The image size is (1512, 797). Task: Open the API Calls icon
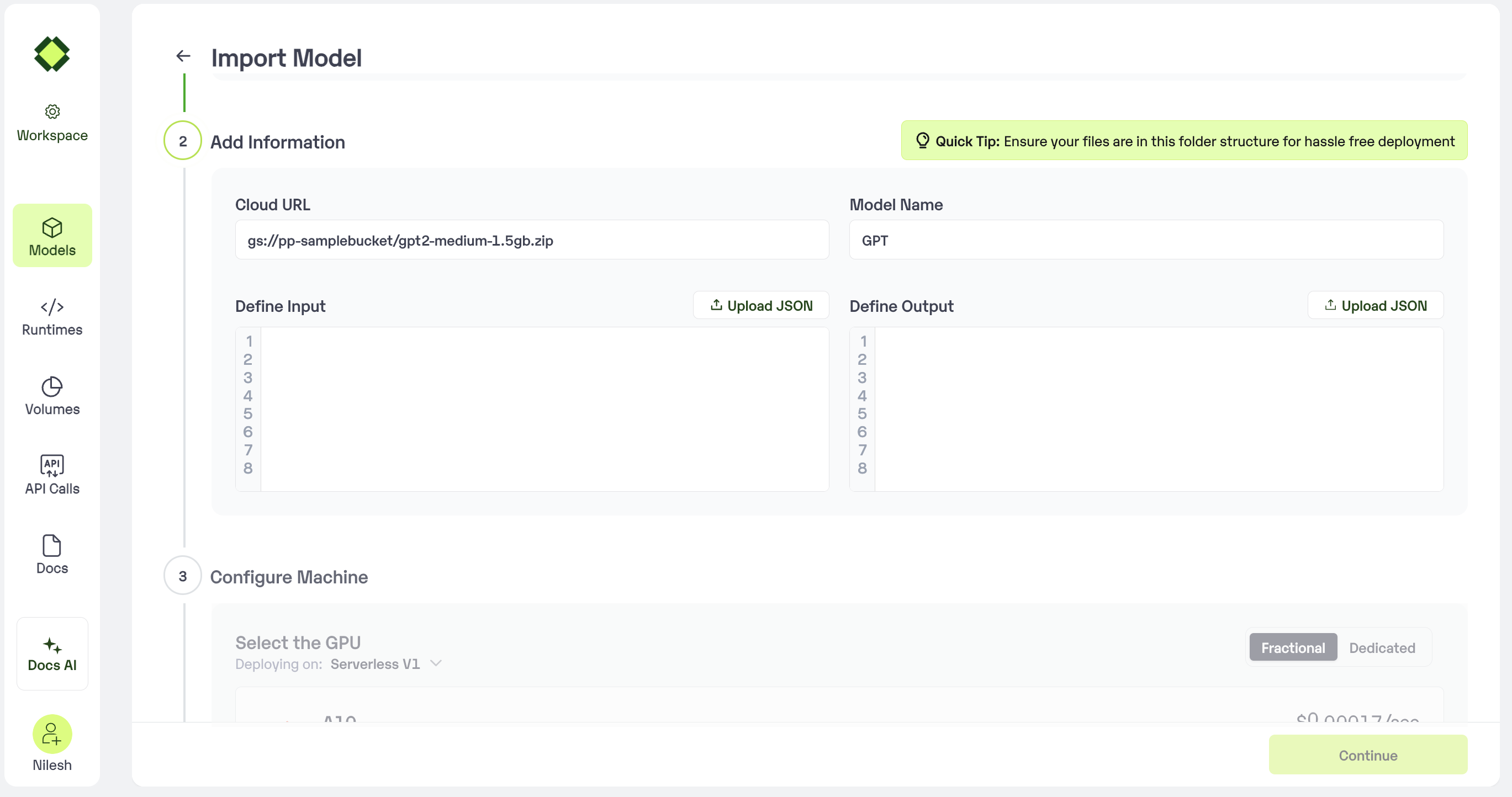pos(52,466)
